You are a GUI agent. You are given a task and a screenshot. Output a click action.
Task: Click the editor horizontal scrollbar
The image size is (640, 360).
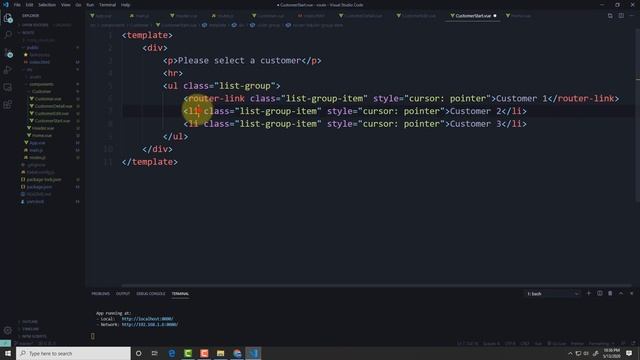376,285
